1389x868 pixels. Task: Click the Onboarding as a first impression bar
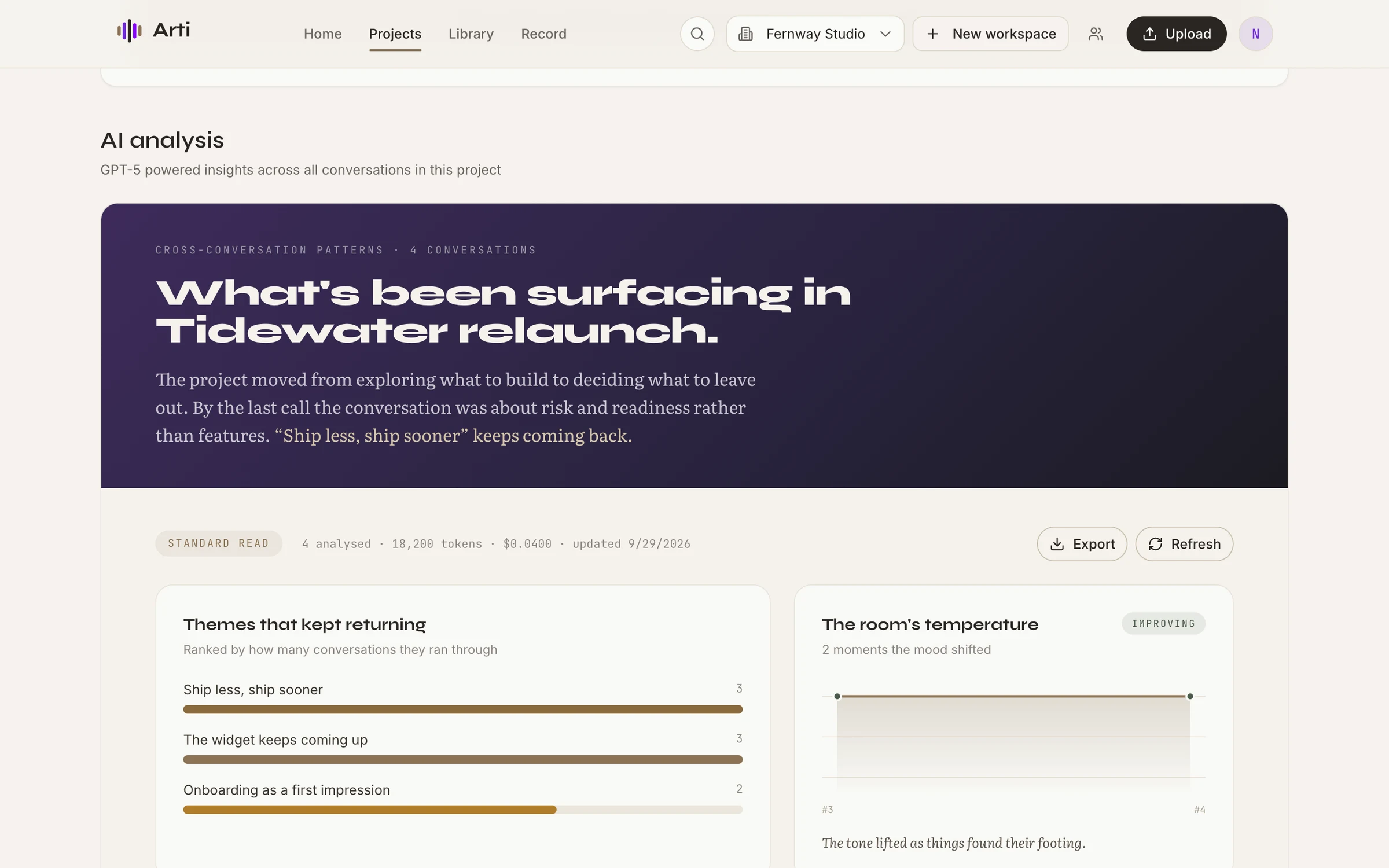[x=462, y=810]
